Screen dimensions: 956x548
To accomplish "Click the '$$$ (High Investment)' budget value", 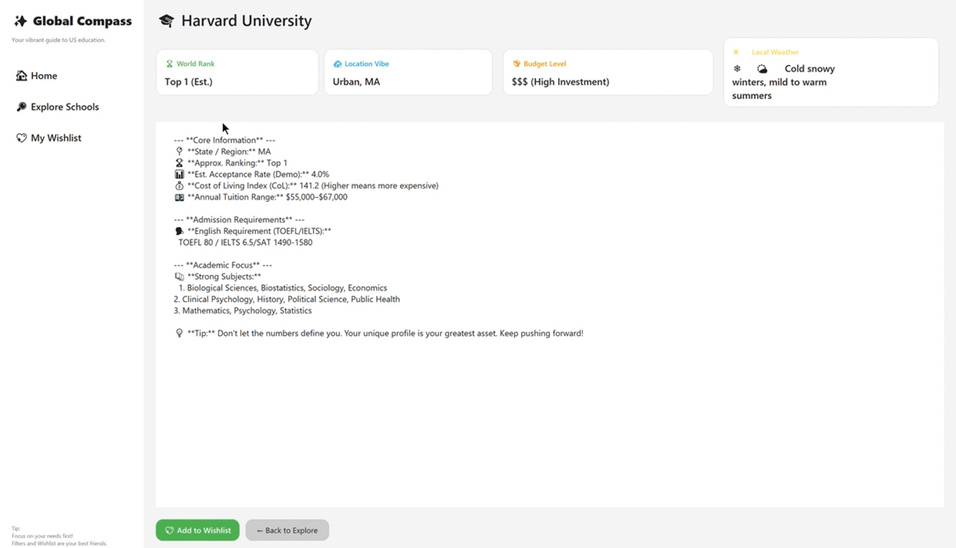I will 560,82.
